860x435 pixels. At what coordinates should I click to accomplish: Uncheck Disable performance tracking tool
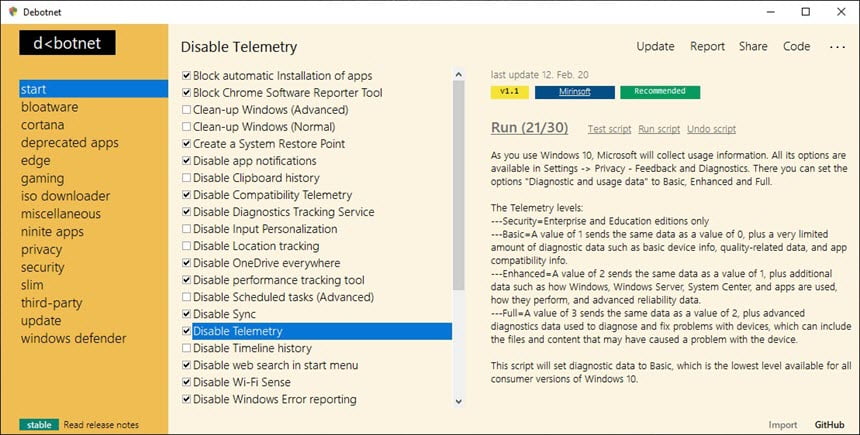pos(186,280)
